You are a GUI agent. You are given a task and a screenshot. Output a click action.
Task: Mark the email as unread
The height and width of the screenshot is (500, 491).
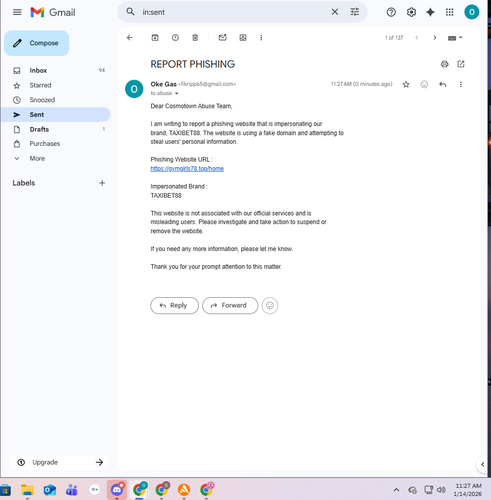[223, 38]
